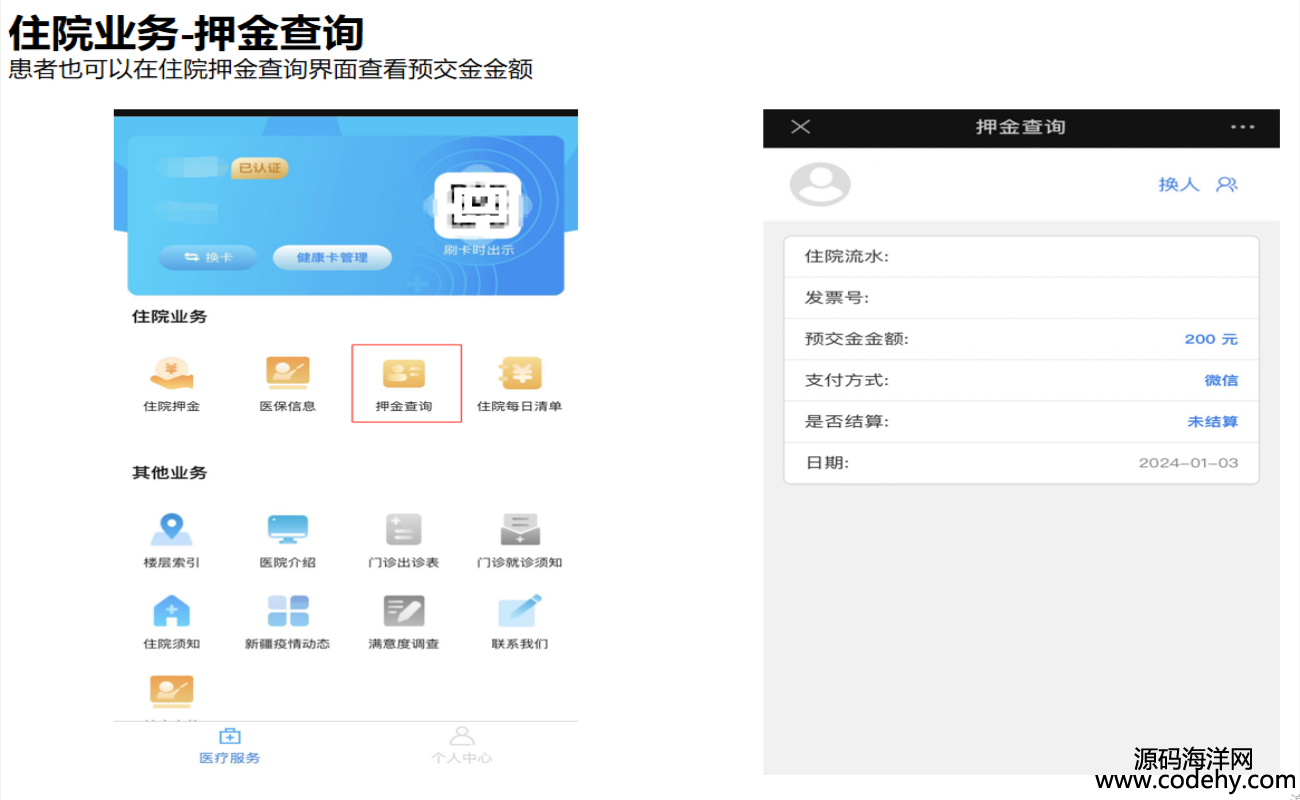
Task: Click the 押金查询 page title
Action: [x=1021, y=127]
